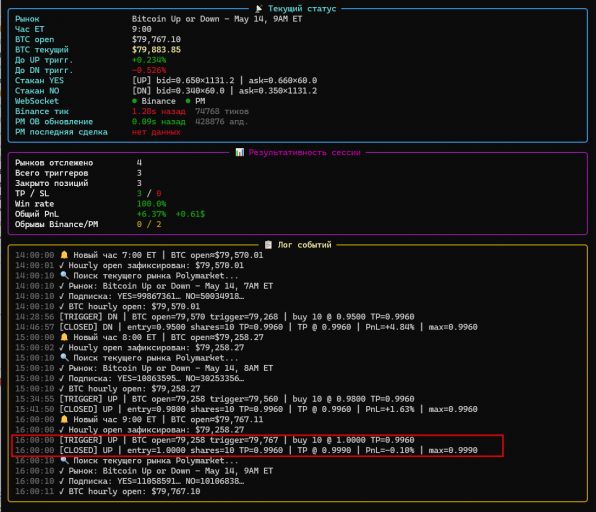The height and width of the screenshot is (512, 596).
Task: Click the 'Всего триггеров' label
Action: (52, 173)
